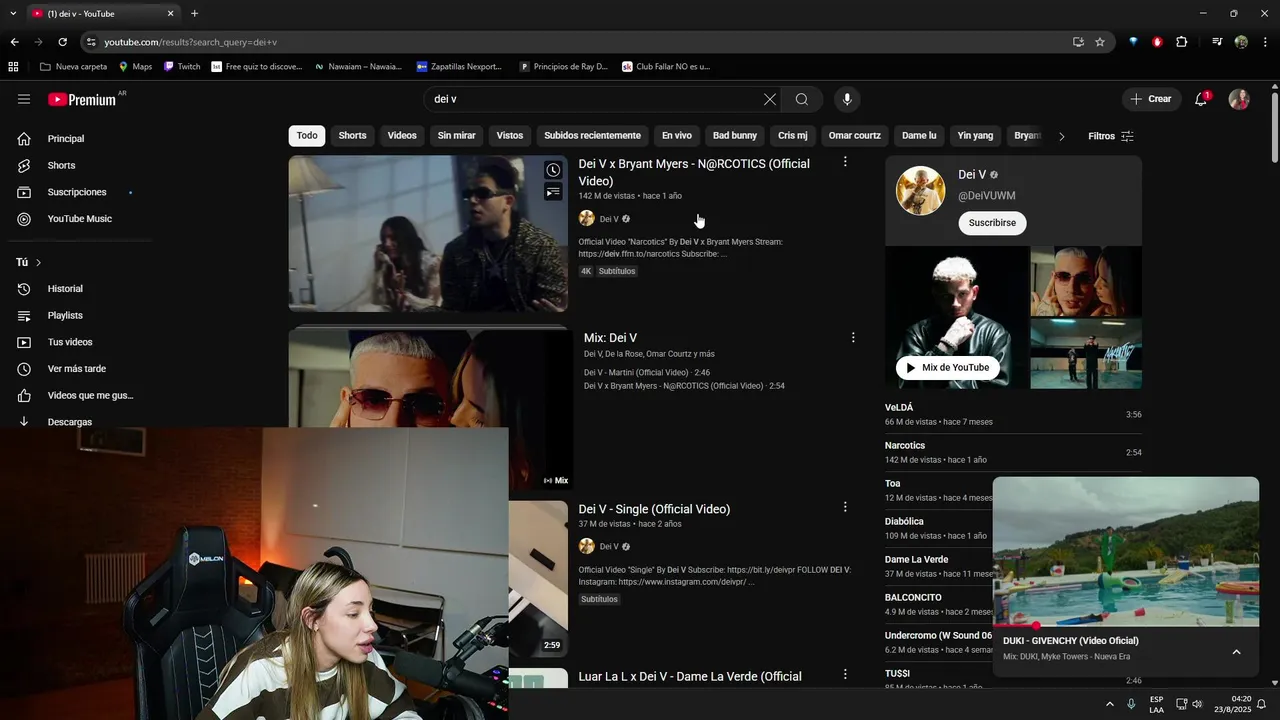The image size is (1280, 720).
Task: Open the YouTube hamburger guide menu
Action: pyautogui.click(x=24, y=99)
